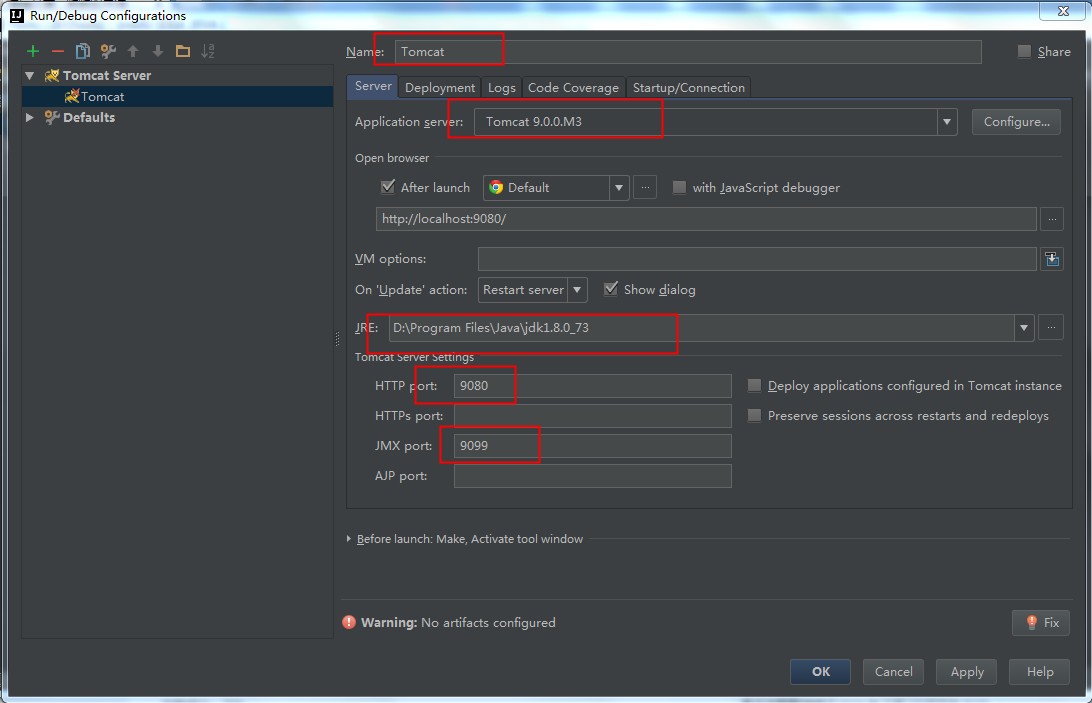Open the VM options expand-field icon
The height and width of the screenshot is (703, 1092).
pos(1052,258)
